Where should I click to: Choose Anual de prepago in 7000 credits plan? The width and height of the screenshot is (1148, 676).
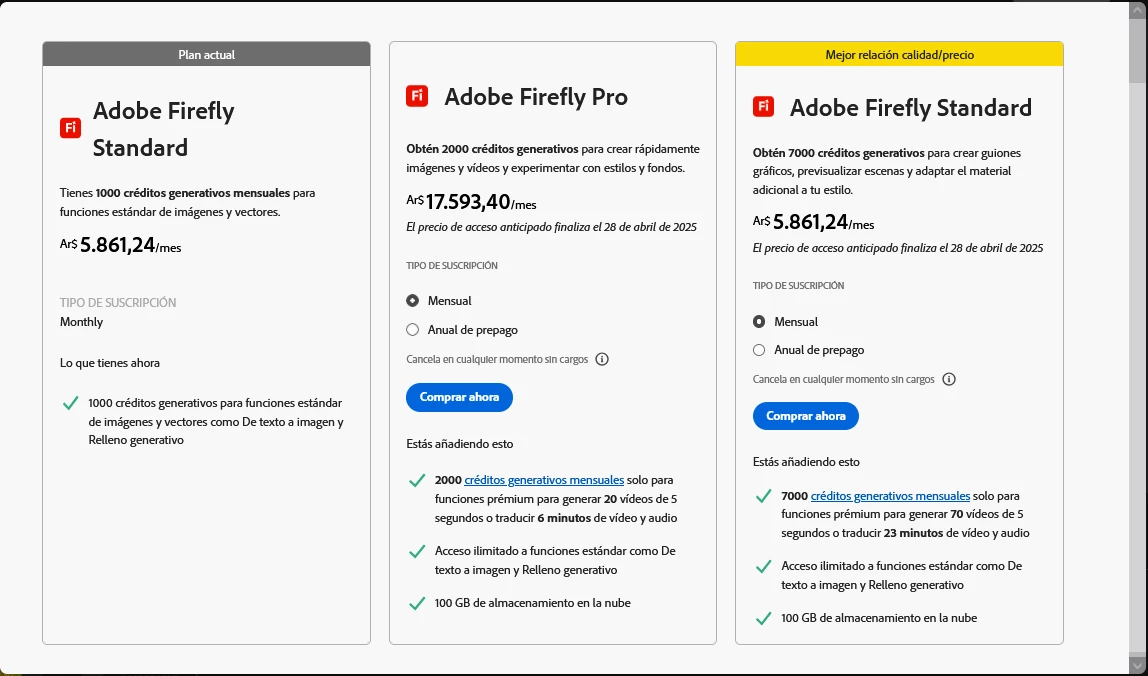(759, 350)
